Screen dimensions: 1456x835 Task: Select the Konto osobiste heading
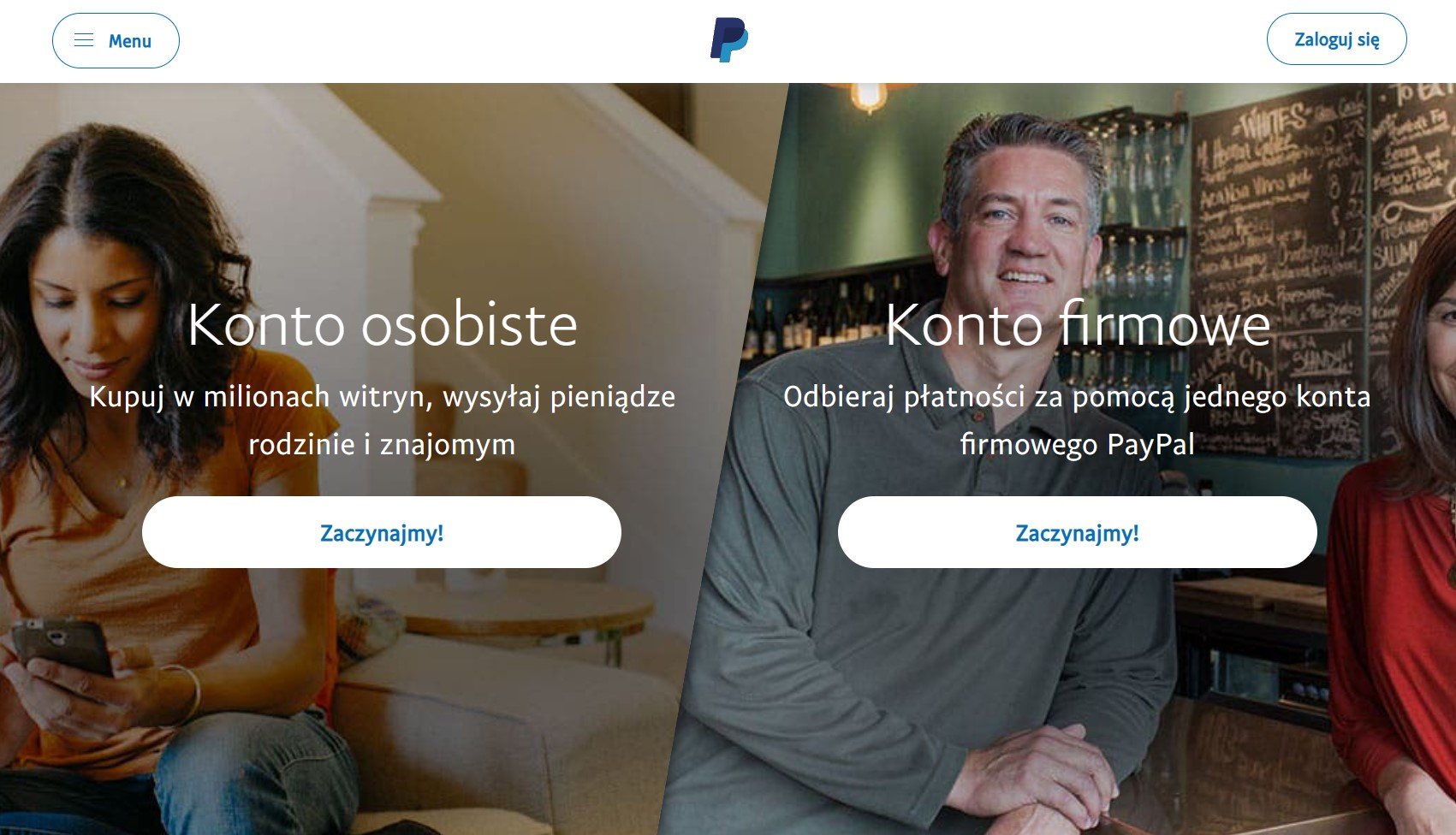click(383, 325)
